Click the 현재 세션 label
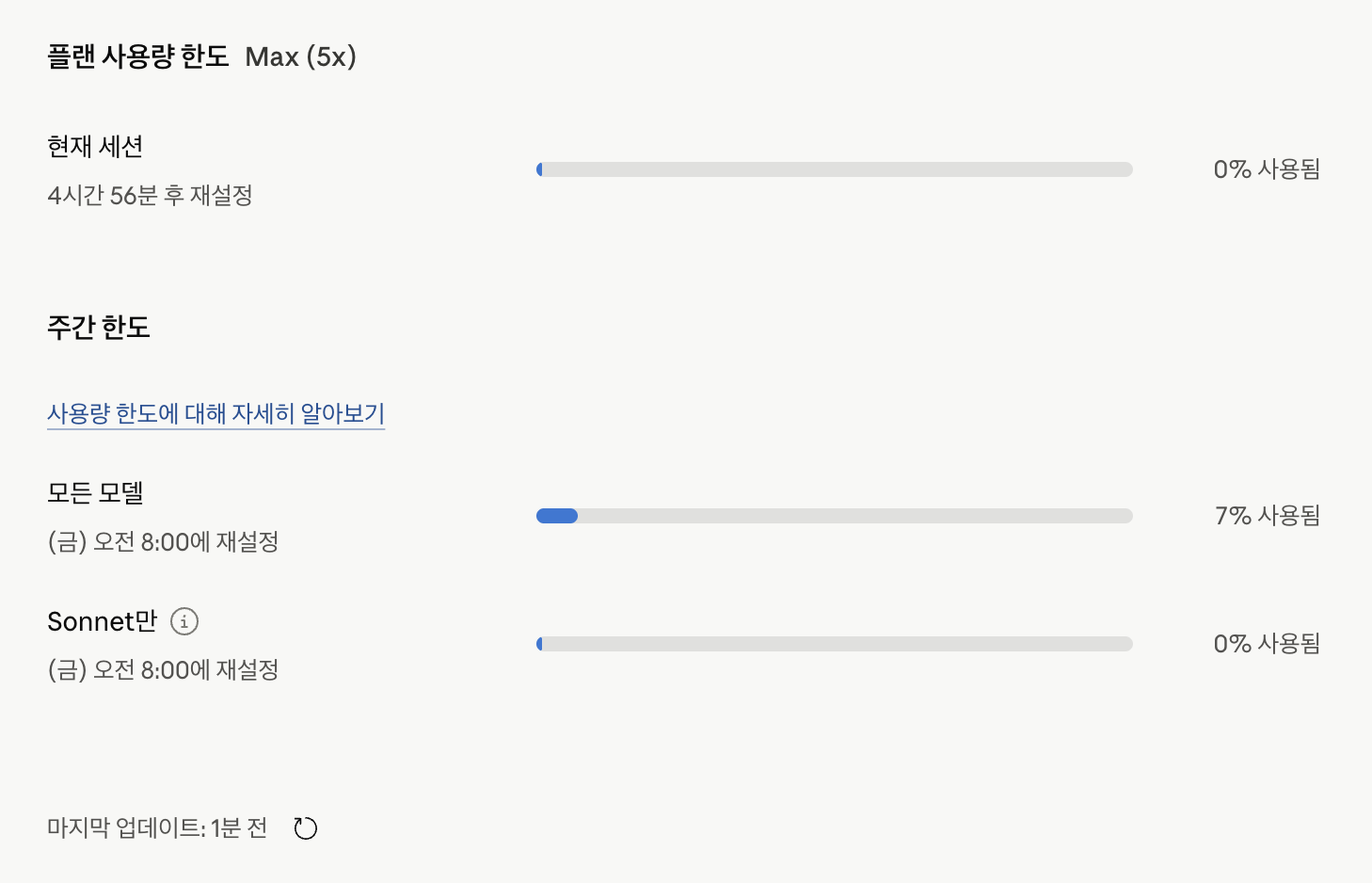Viewport: 1372px width, 883px height. [x=95, y=147]
